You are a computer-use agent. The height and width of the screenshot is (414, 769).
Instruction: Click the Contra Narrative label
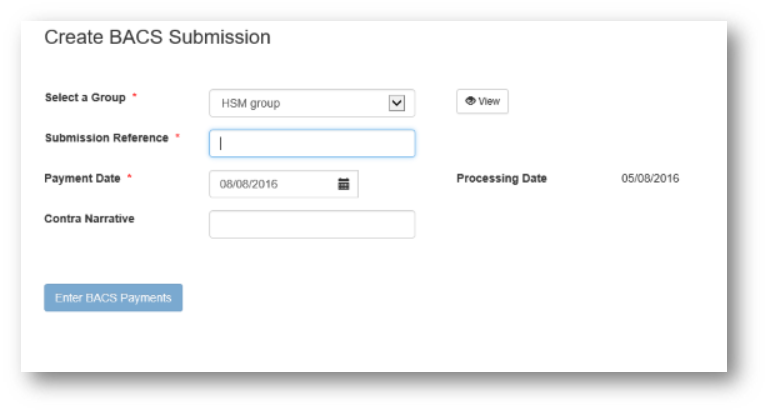pyautogui.click(x=89, y=218)
